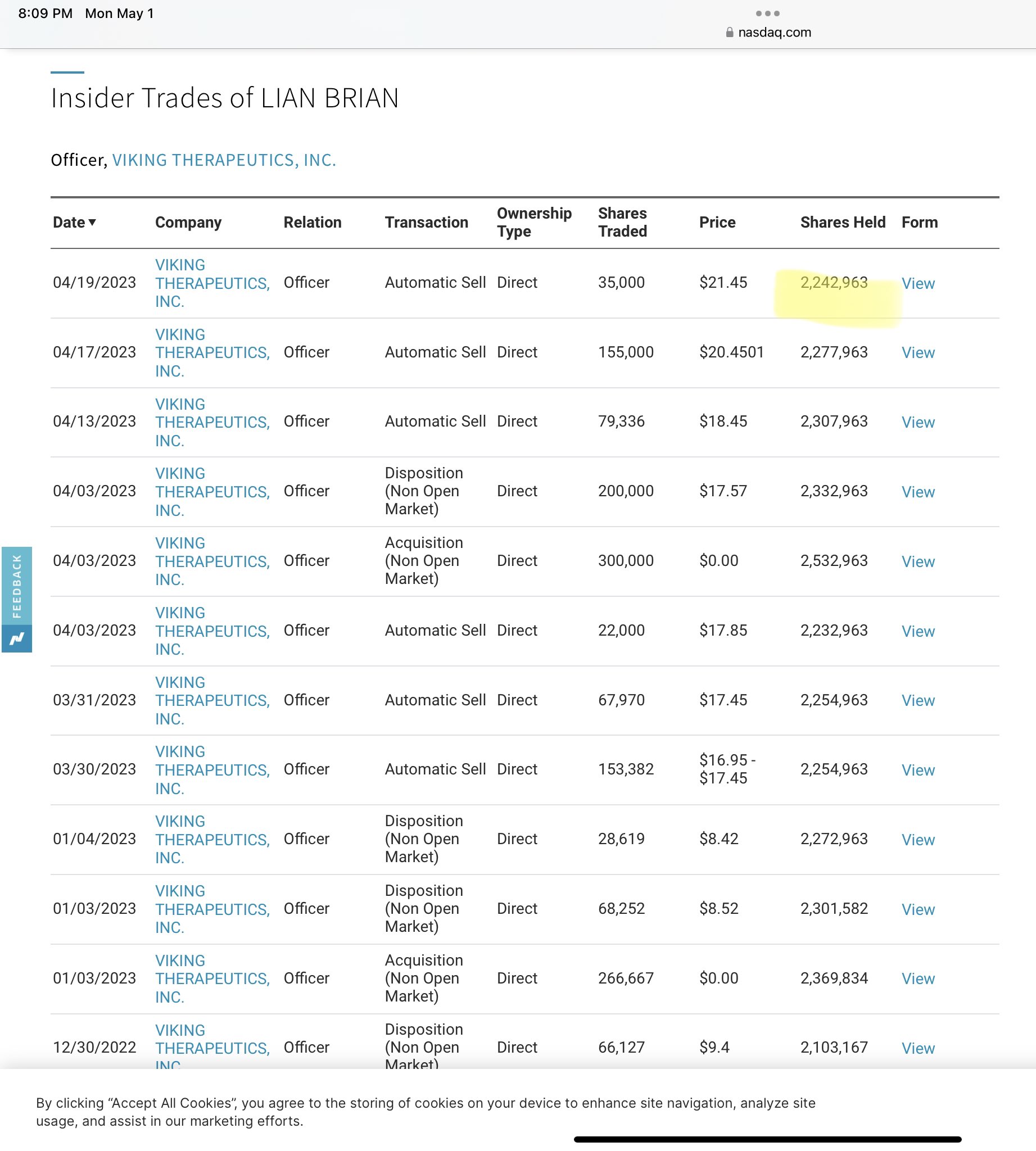Open company link in 03/31/2023 row
This screenshot has width=1036, height=1151.
coord(212,700)
